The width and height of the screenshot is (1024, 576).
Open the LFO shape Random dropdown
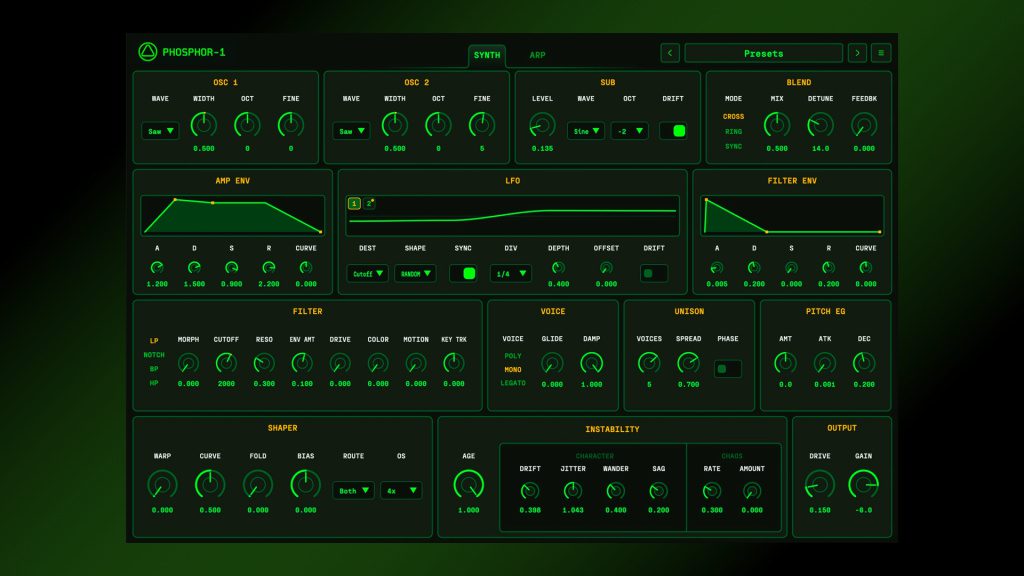coord(415,273)
